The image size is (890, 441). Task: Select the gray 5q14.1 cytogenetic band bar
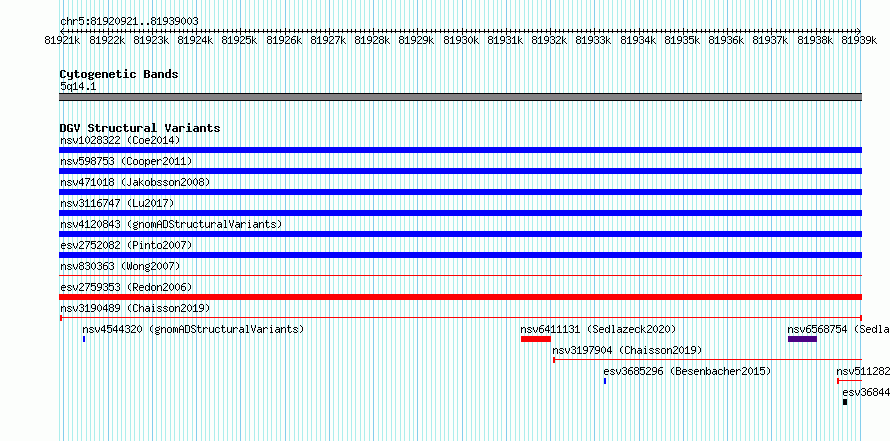point(460,97)
